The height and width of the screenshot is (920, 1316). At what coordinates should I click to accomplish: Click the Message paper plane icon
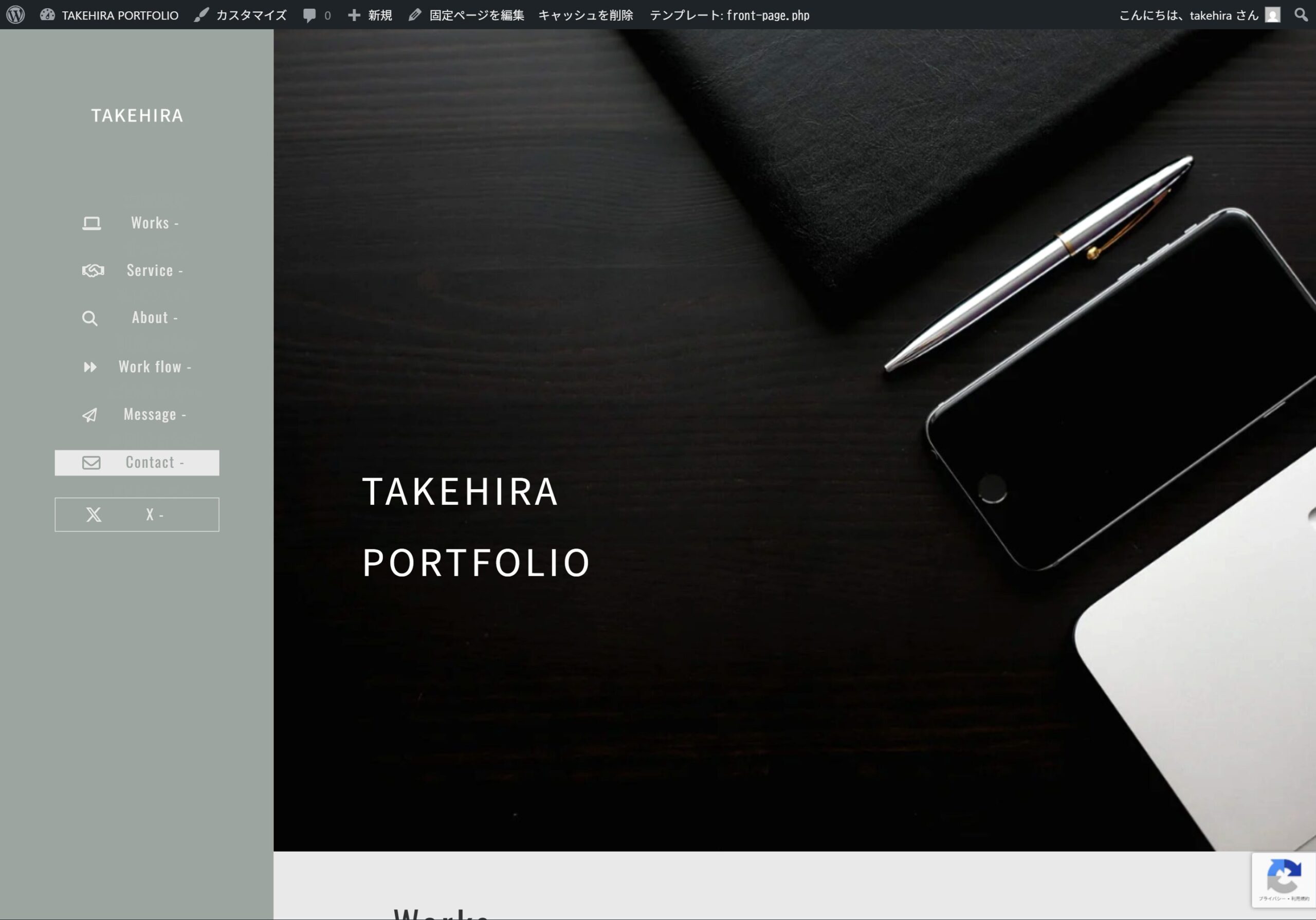point(90,415)
